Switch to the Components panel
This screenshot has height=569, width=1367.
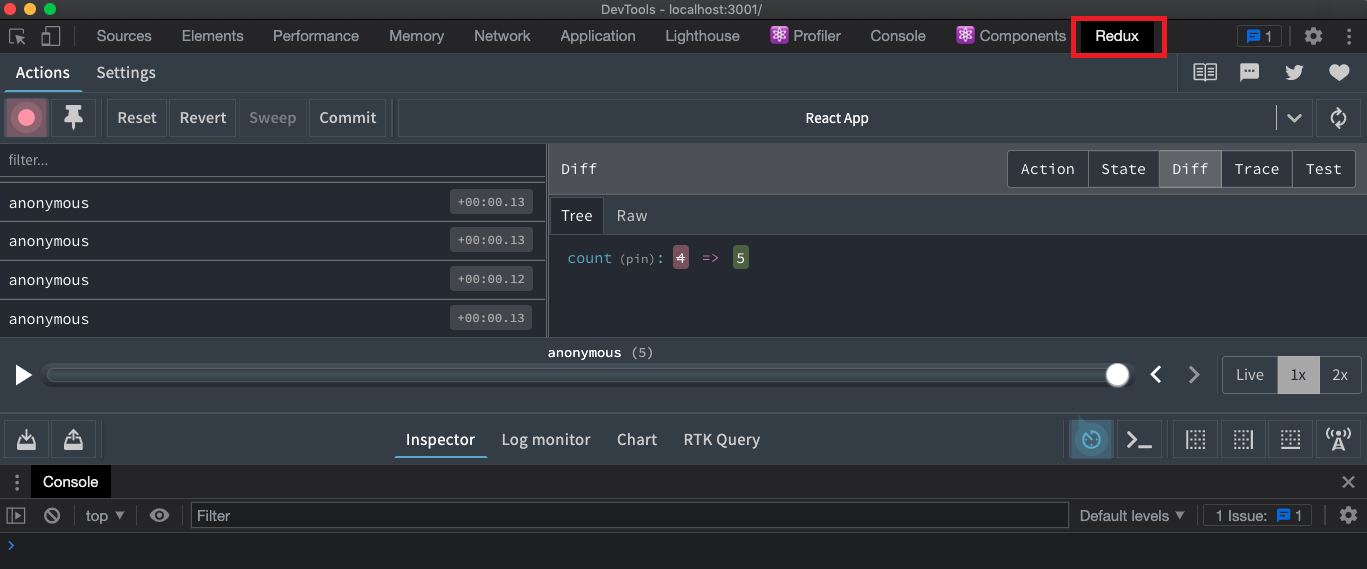pos(1011,36)
